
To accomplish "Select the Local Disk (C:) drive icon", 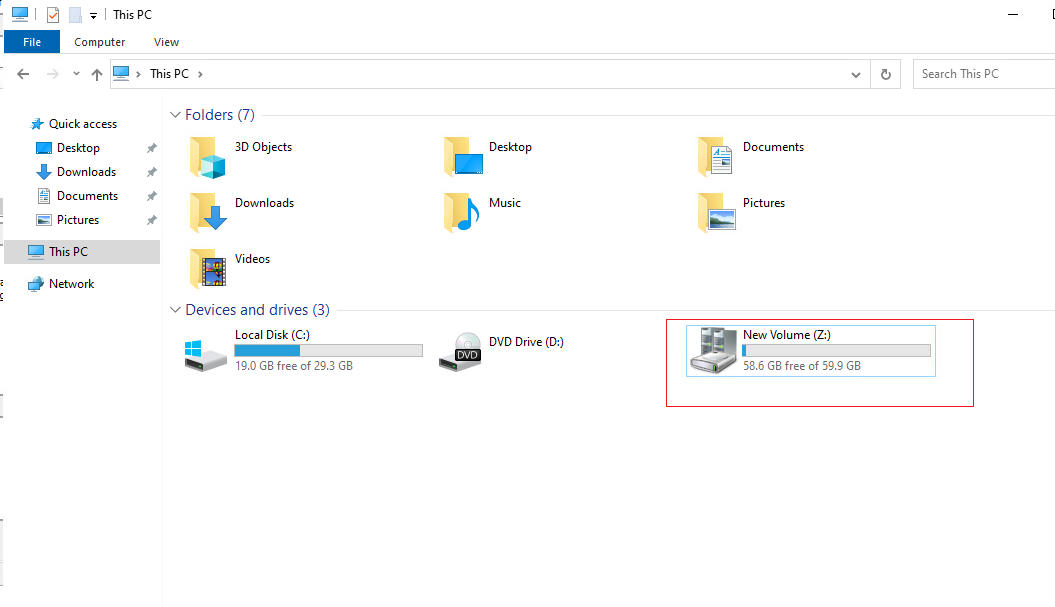I will point(206,355).
